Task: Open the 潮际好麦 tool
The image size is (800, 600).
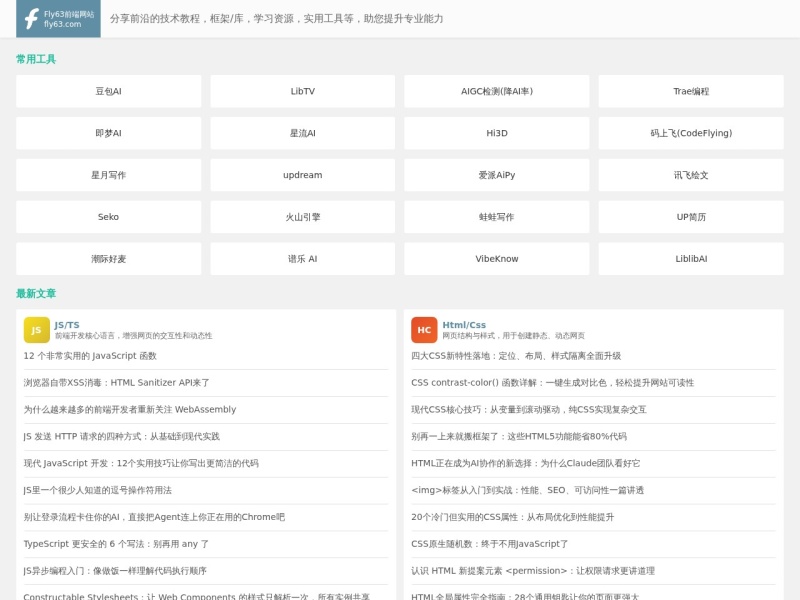Action: pyautogui.click(x=108, y=259)
